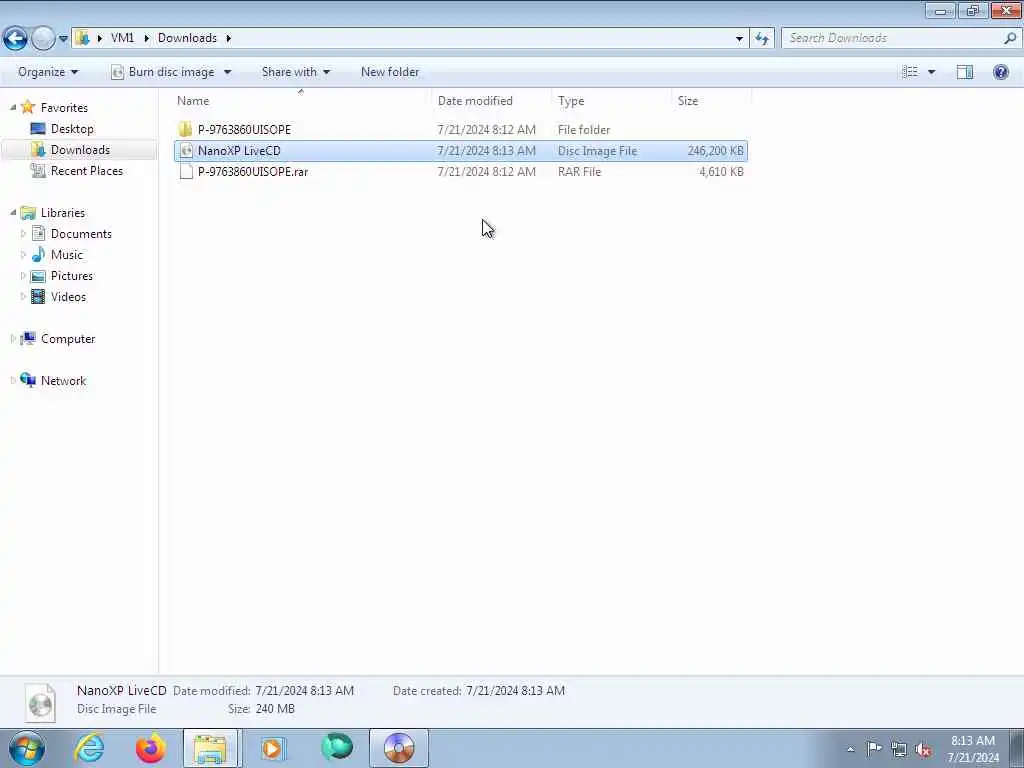Collapse the Libraries group
This screenshot has width=1024, height=768.
(x=13, y=212)
